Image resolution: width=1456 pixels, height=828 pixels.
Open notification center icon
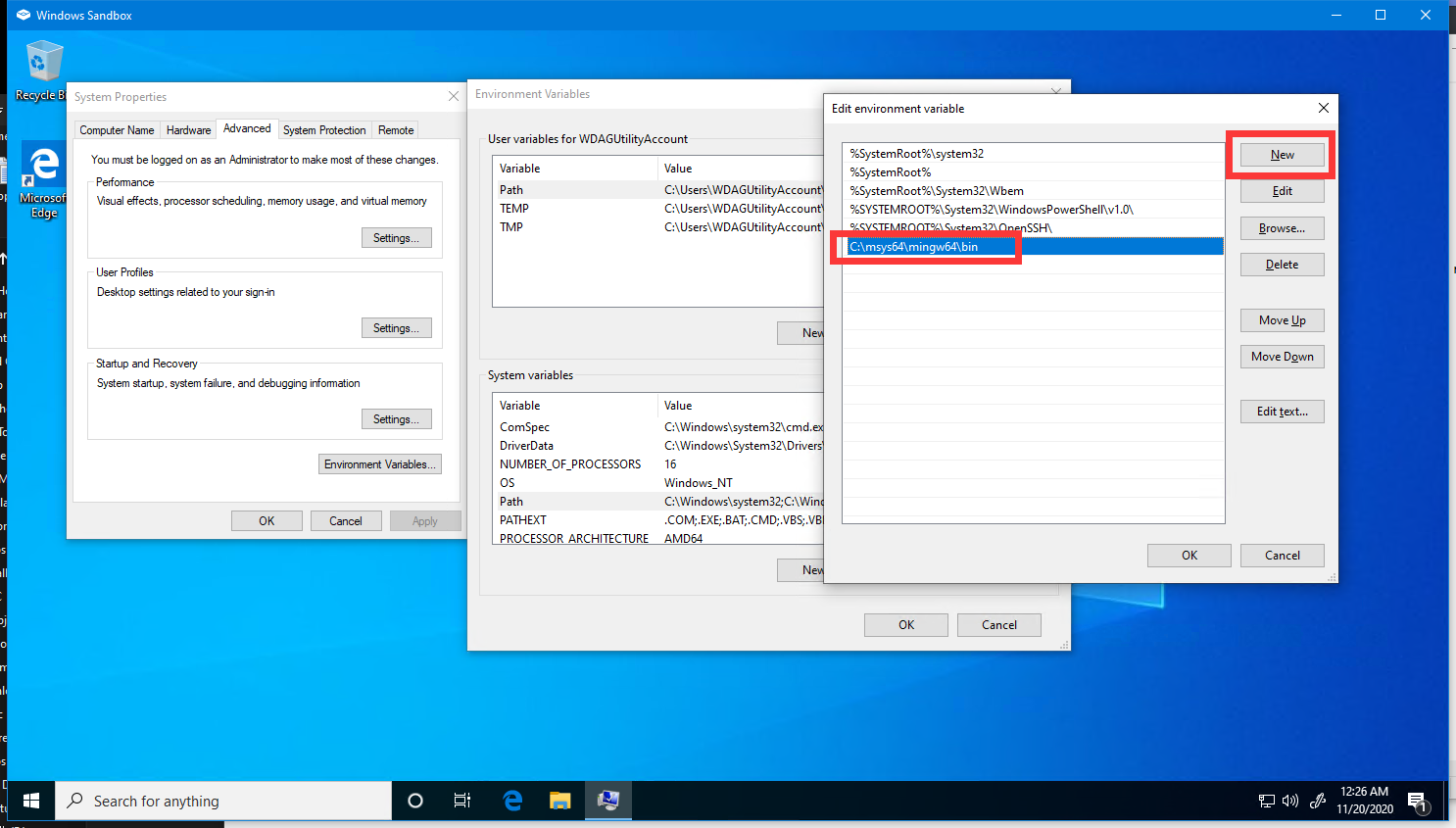[1417, 802]
